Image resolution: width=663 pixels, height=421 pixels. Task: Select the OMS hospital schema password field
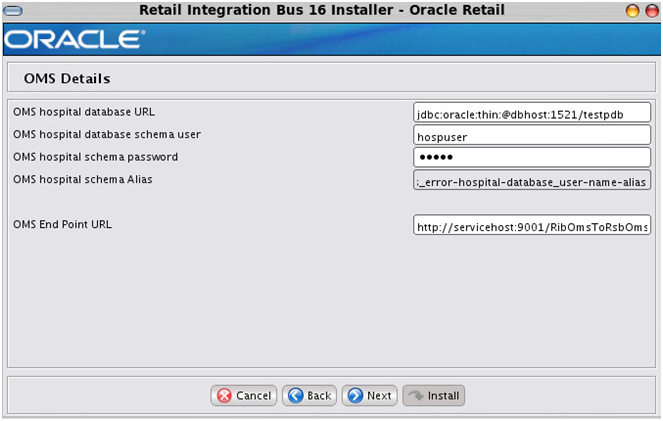pyautogui.click(x=531, y=157)
